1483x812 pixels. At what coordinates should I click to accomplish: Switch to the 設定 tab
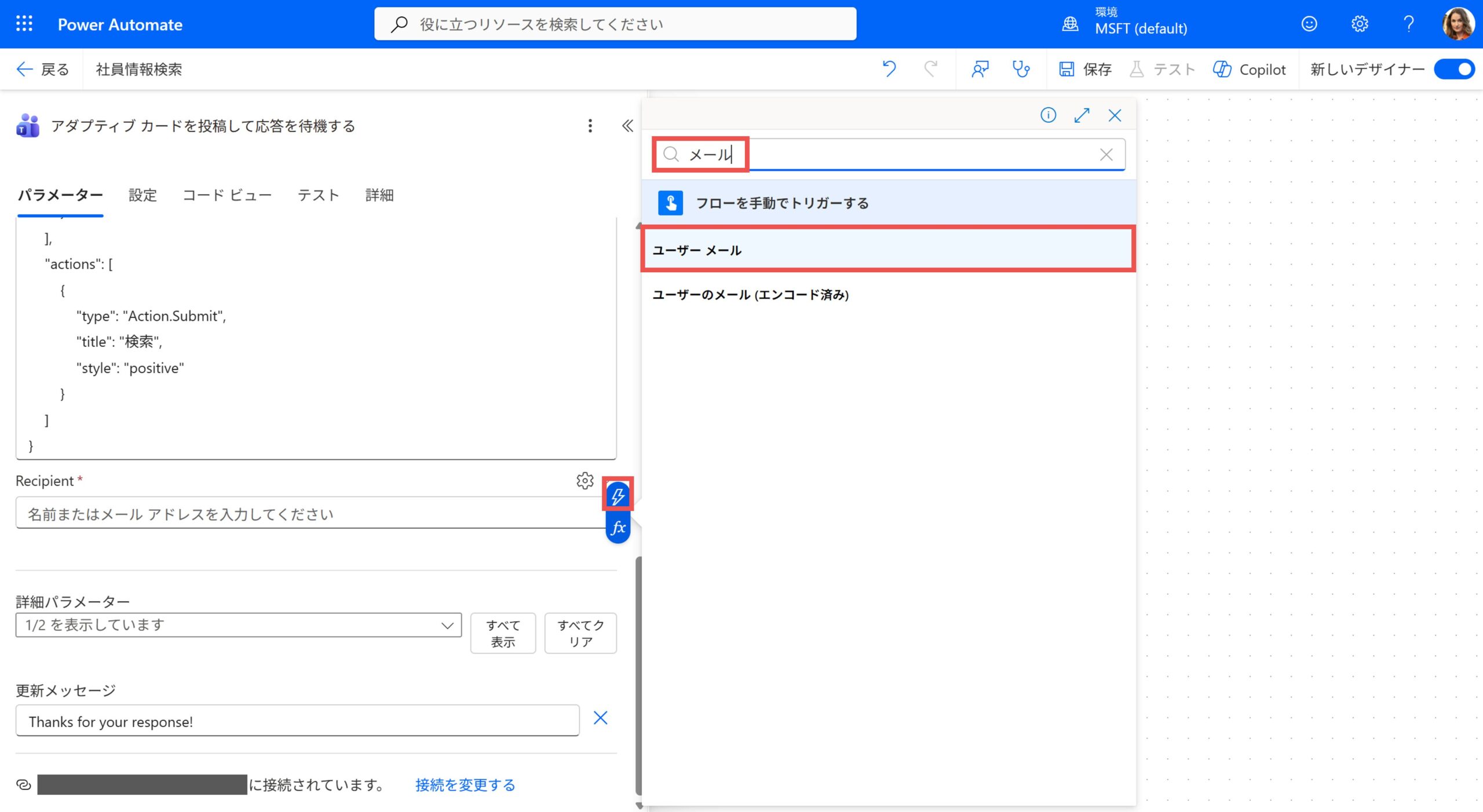tap(143, 195)
